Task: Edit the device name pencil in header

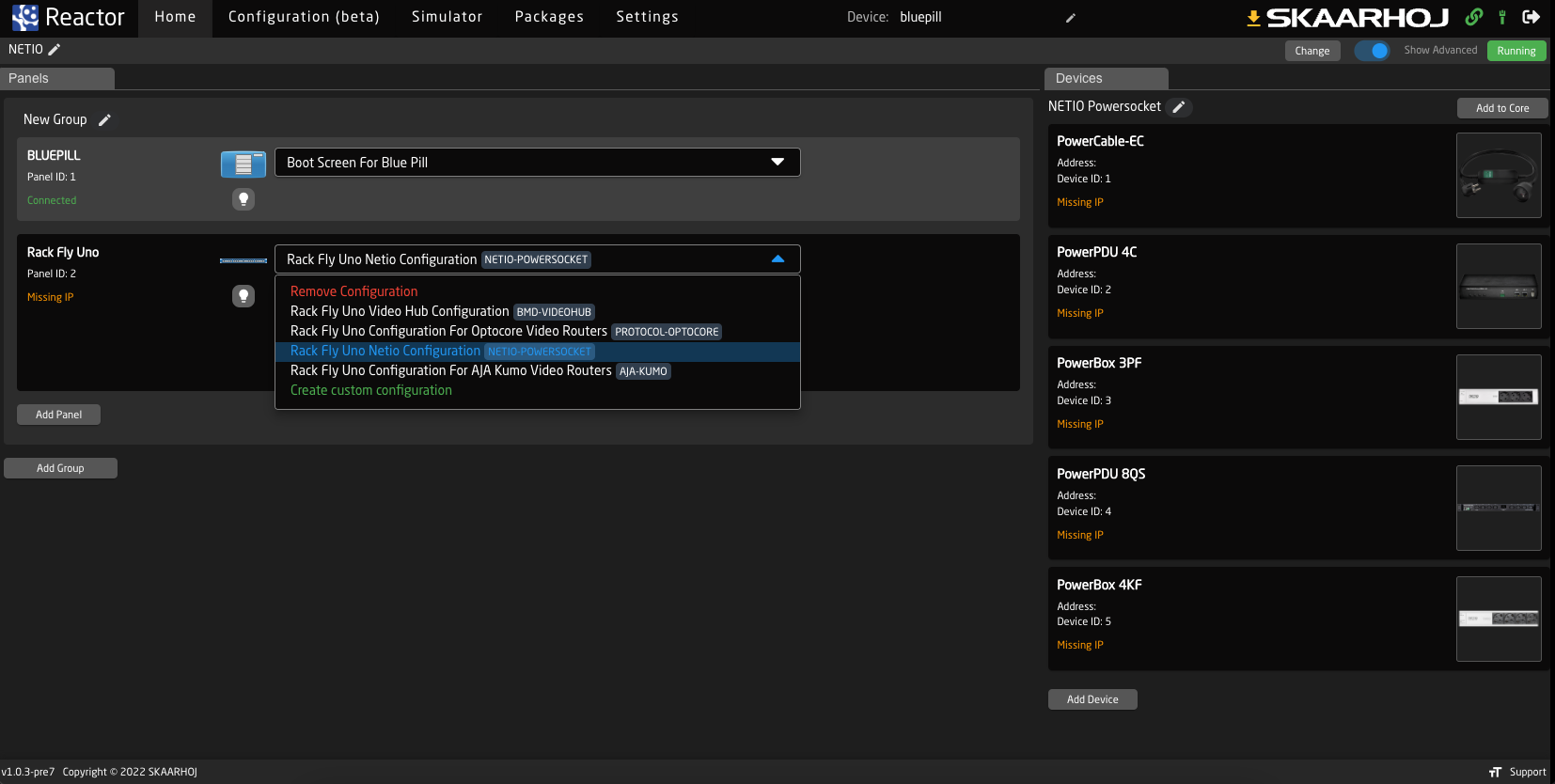Action: click(x=1070, y=18)
